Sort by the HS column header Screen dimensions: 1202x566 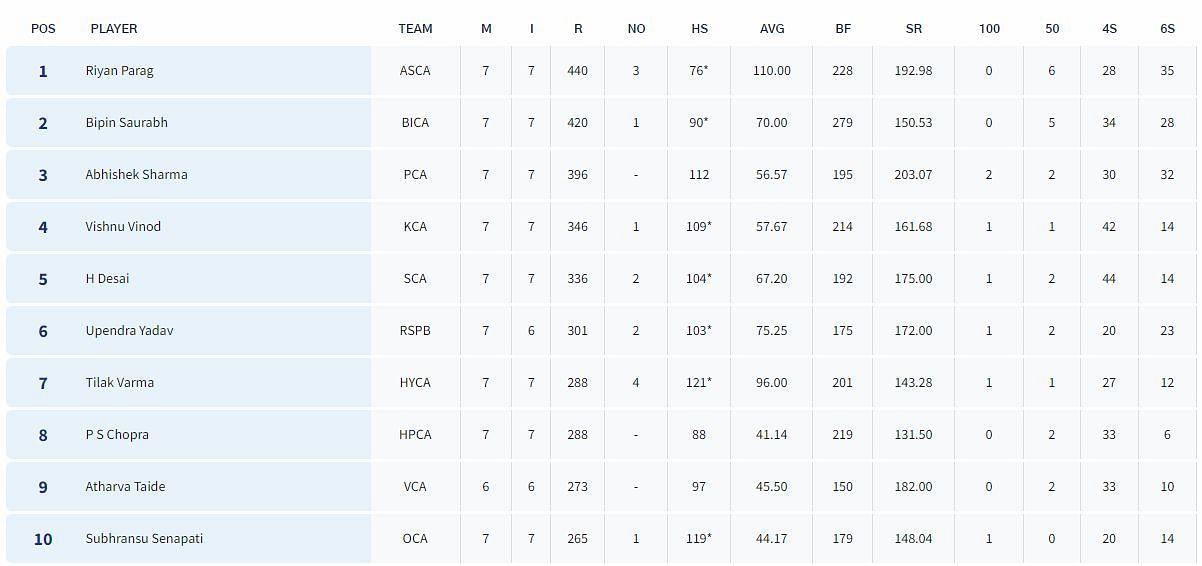pos(699,29)
